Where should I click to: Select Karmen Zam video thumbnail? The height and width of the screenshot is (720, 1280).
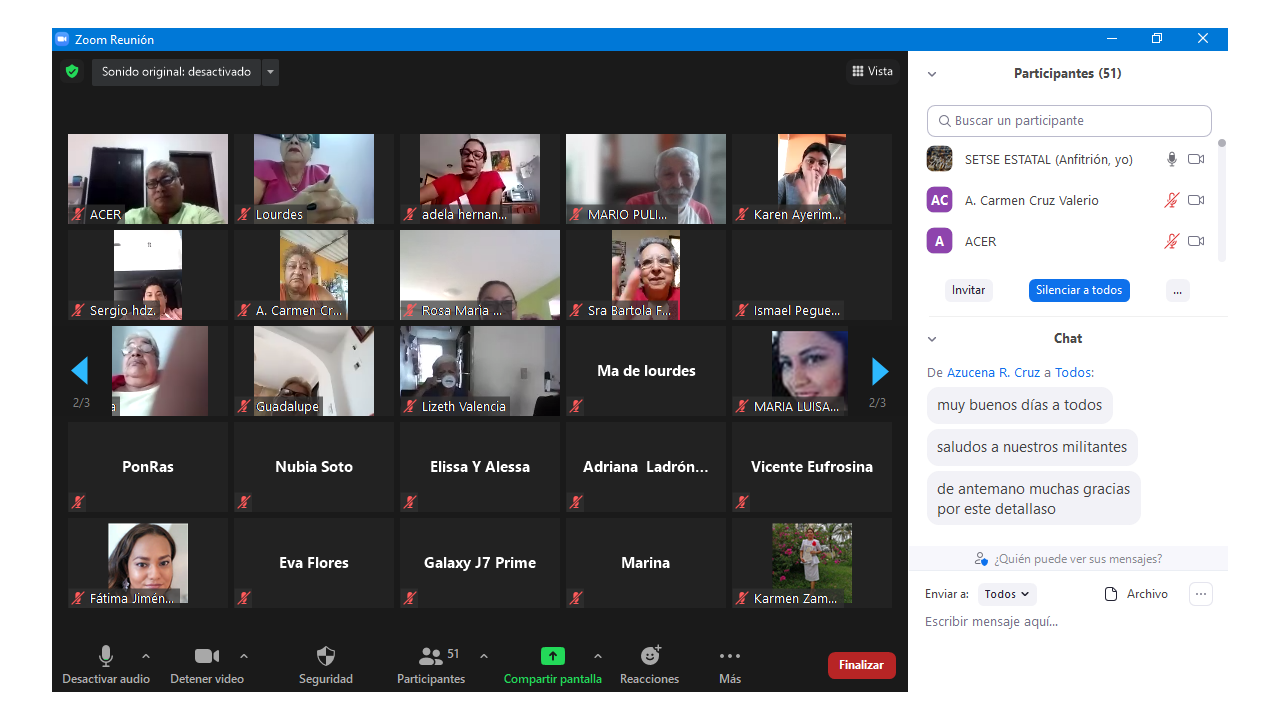[x=812, y=563]
